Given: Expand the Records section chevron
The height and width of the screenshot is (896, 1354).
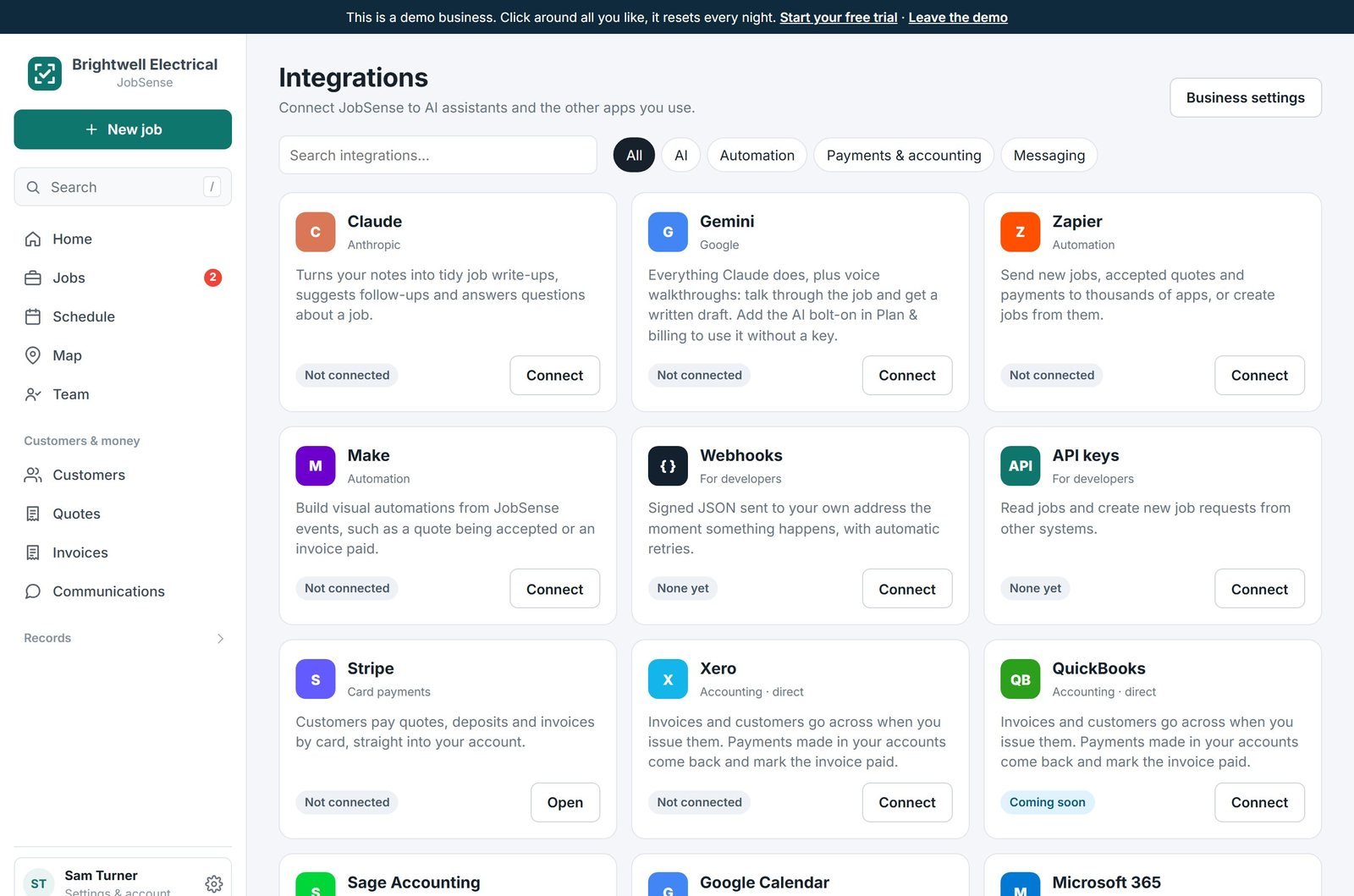Looking at the screenshot, I should [220, 639].
